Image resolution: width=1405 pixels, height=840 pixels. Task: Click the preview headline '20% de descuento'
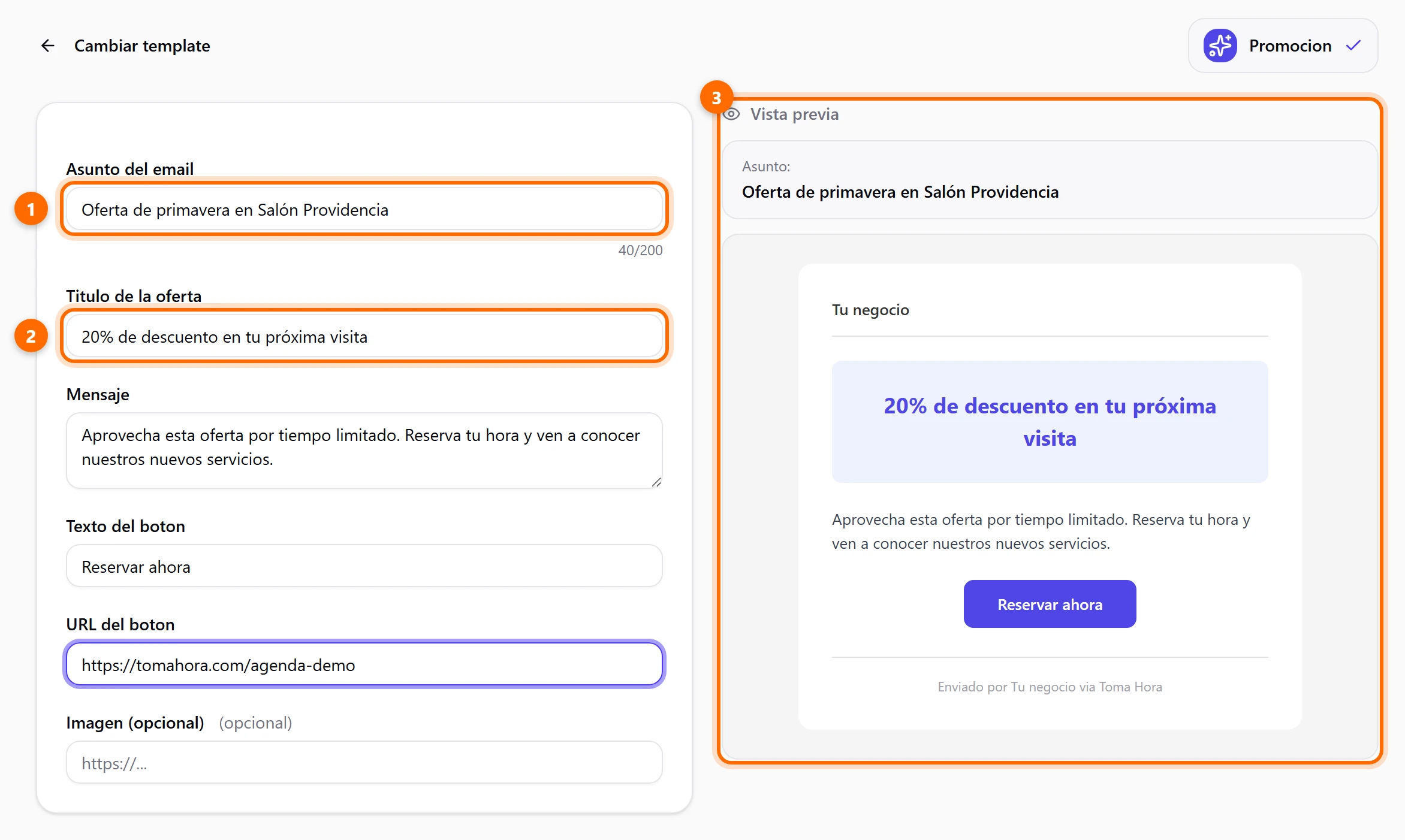pyautogui.click(x=1050, y=422)
